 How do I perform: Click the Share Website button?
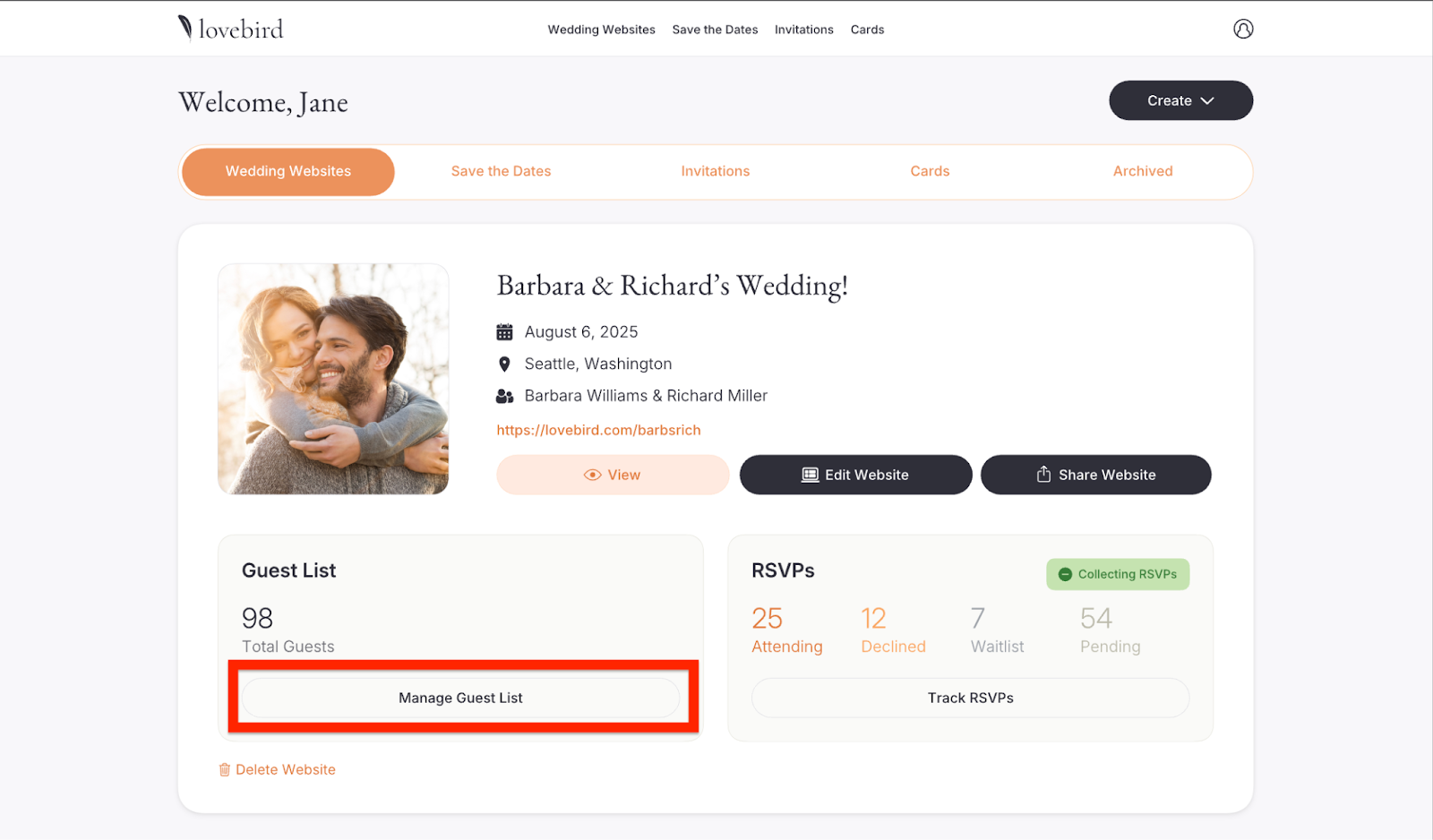(1096, 475)
